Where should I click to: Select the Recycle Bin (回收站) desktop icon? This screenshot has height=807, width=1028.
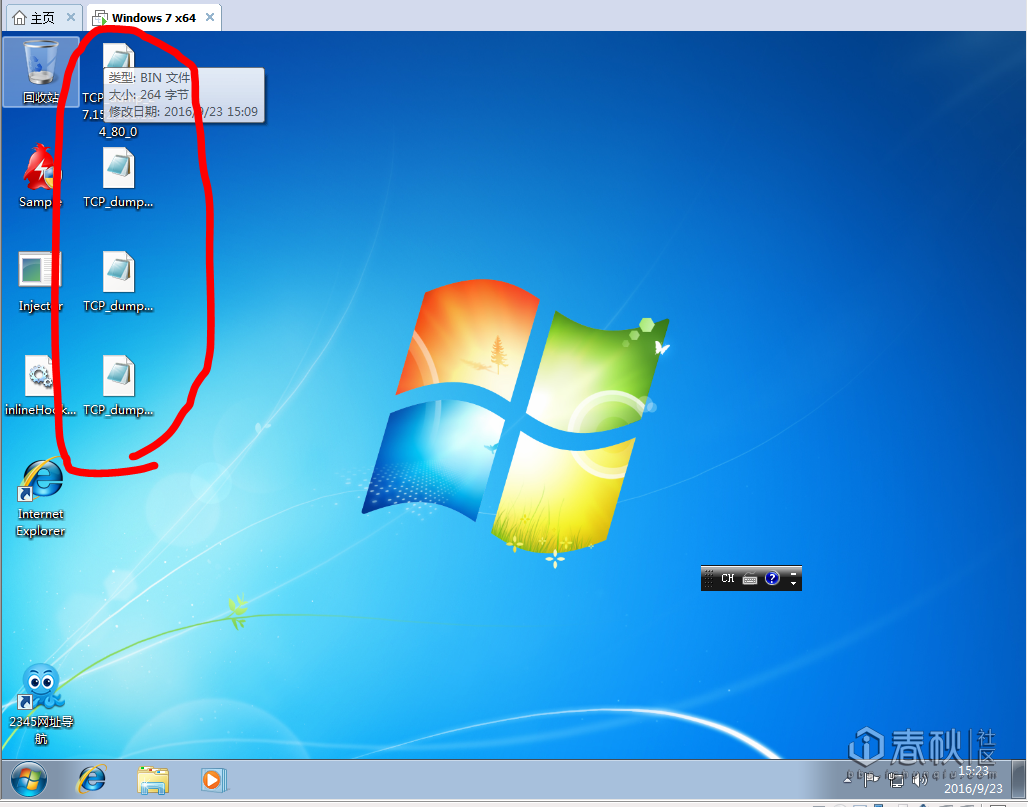(41, 71)
